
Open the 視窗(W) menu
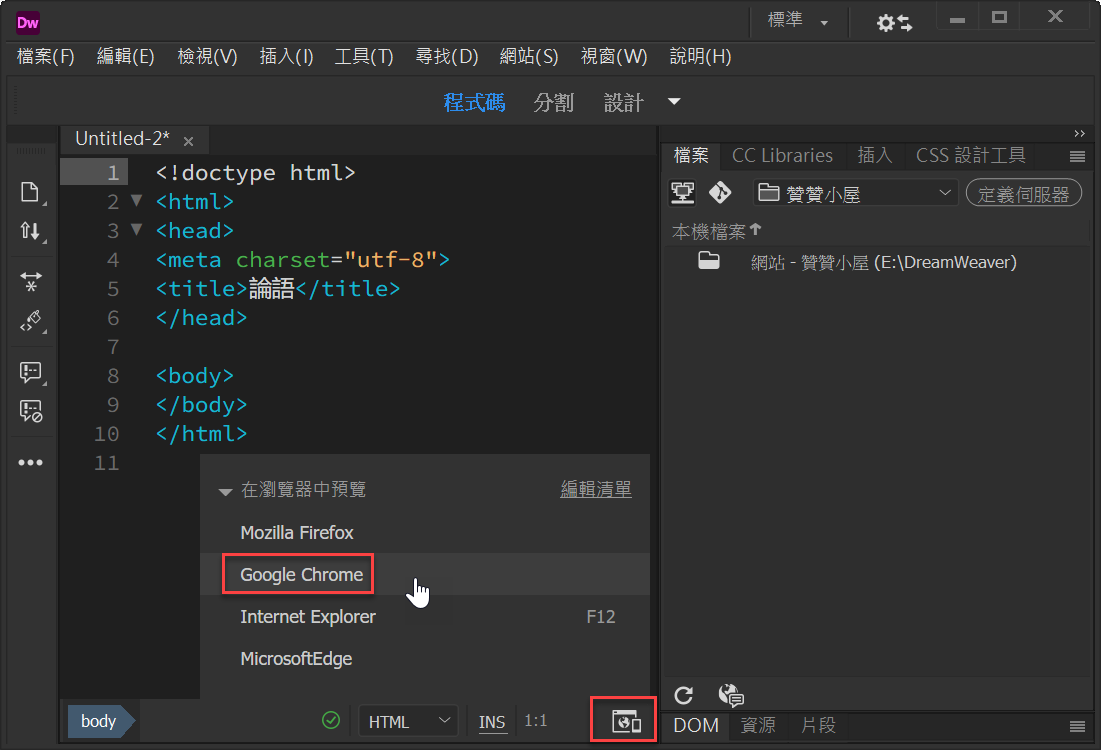[x=614, y=56]
